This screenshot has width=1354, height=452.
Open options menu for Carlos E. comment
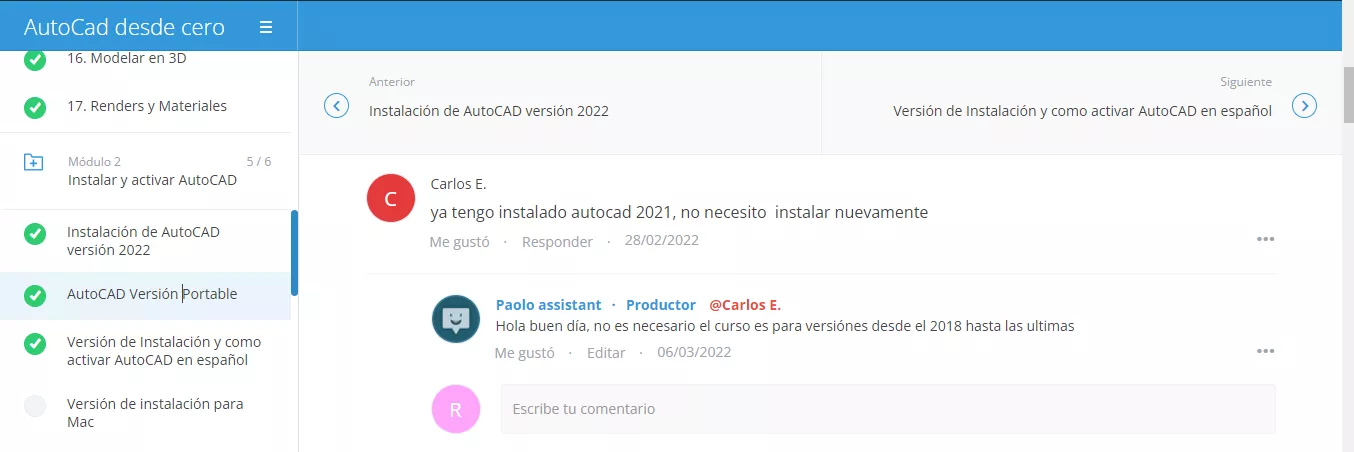point(1265,239)
